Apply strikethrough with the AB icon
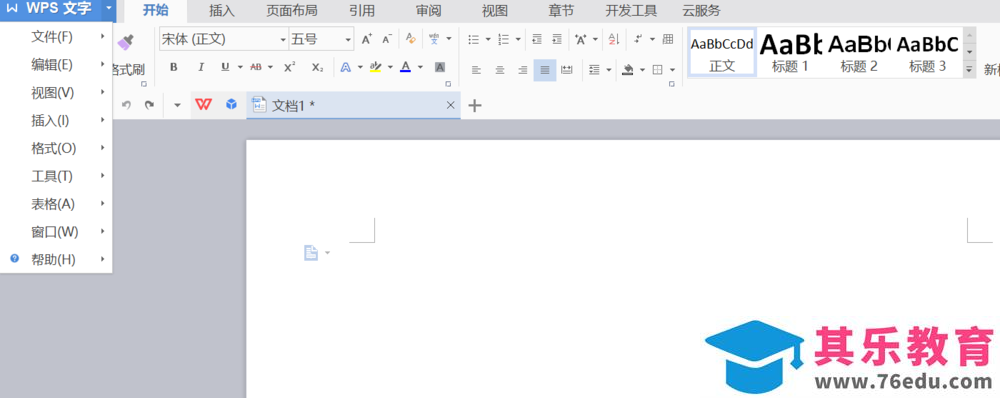Image resolution: width=1000 pixels, height=398 pixels. pyautogui.click(x=256, y=67)
